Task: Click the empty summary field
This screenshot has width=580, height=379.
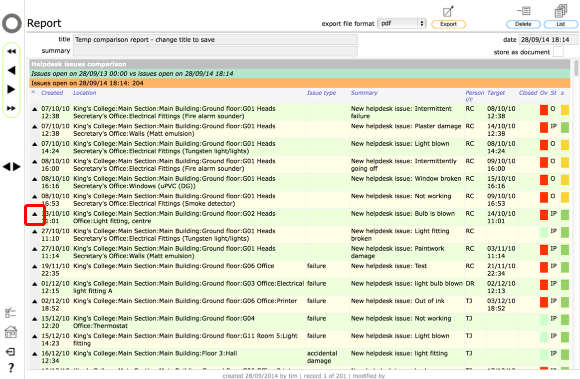Action: tap(215, 51)
